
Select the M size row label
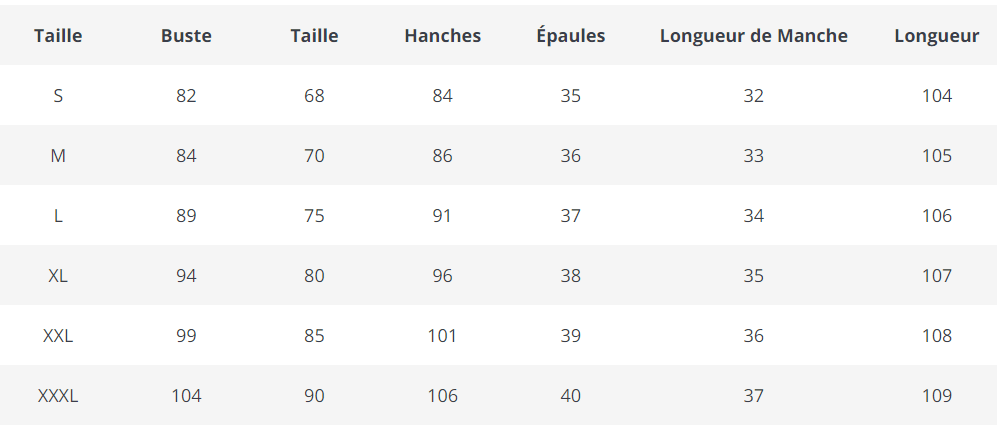pos(58,156)
